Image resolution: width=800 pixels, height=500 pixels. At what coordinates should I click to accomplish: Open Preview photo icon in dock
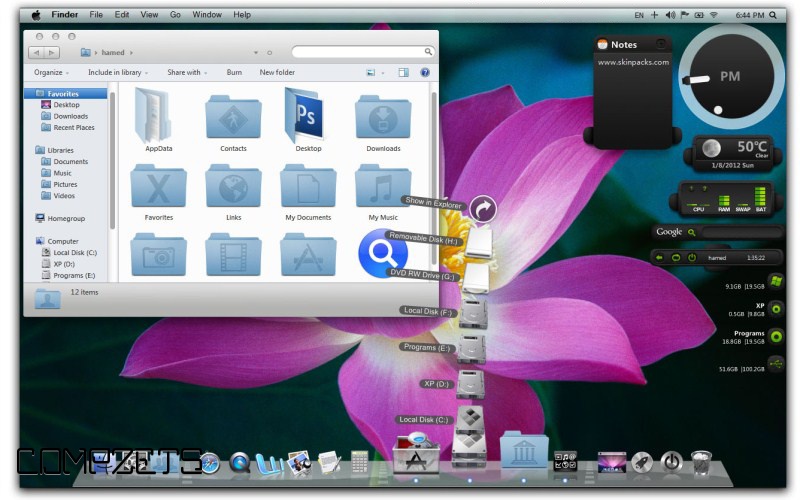299,463
